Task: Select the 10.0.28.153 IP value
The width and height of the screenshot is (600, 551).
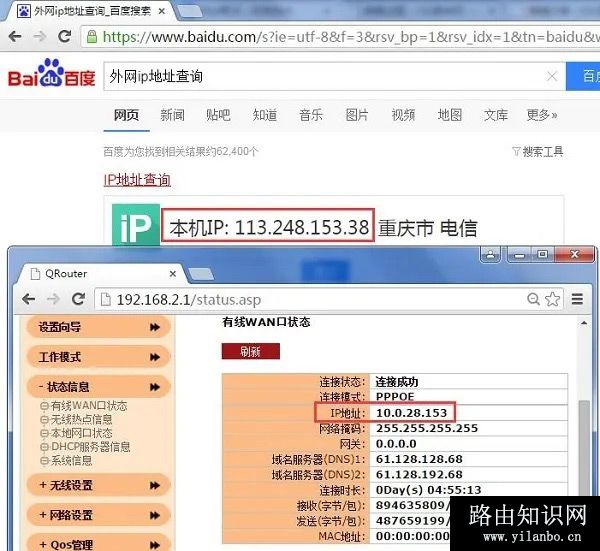Action: pos(411,413)
